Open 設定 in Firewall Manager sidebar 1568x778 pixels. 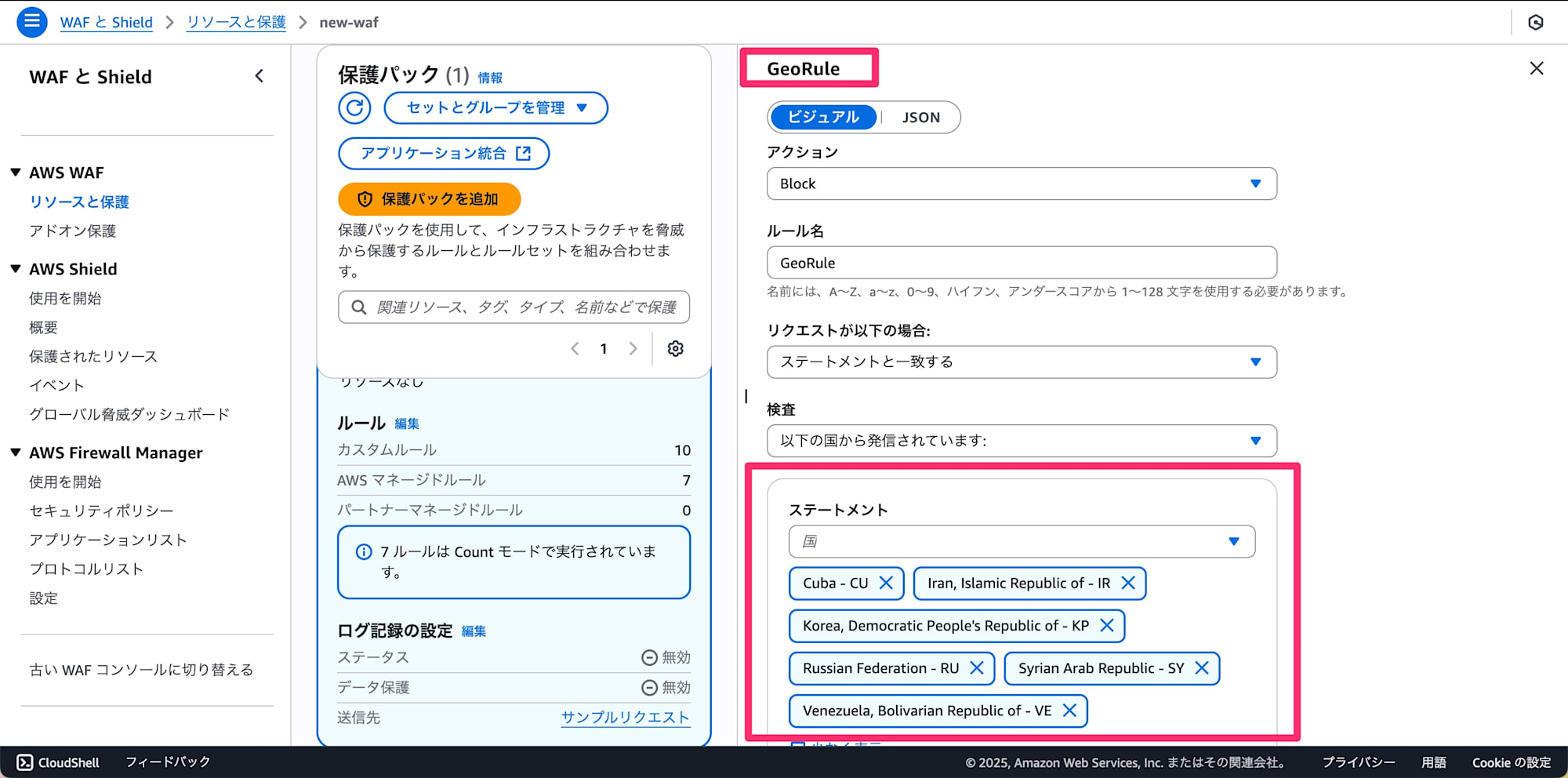pos(44,598)
